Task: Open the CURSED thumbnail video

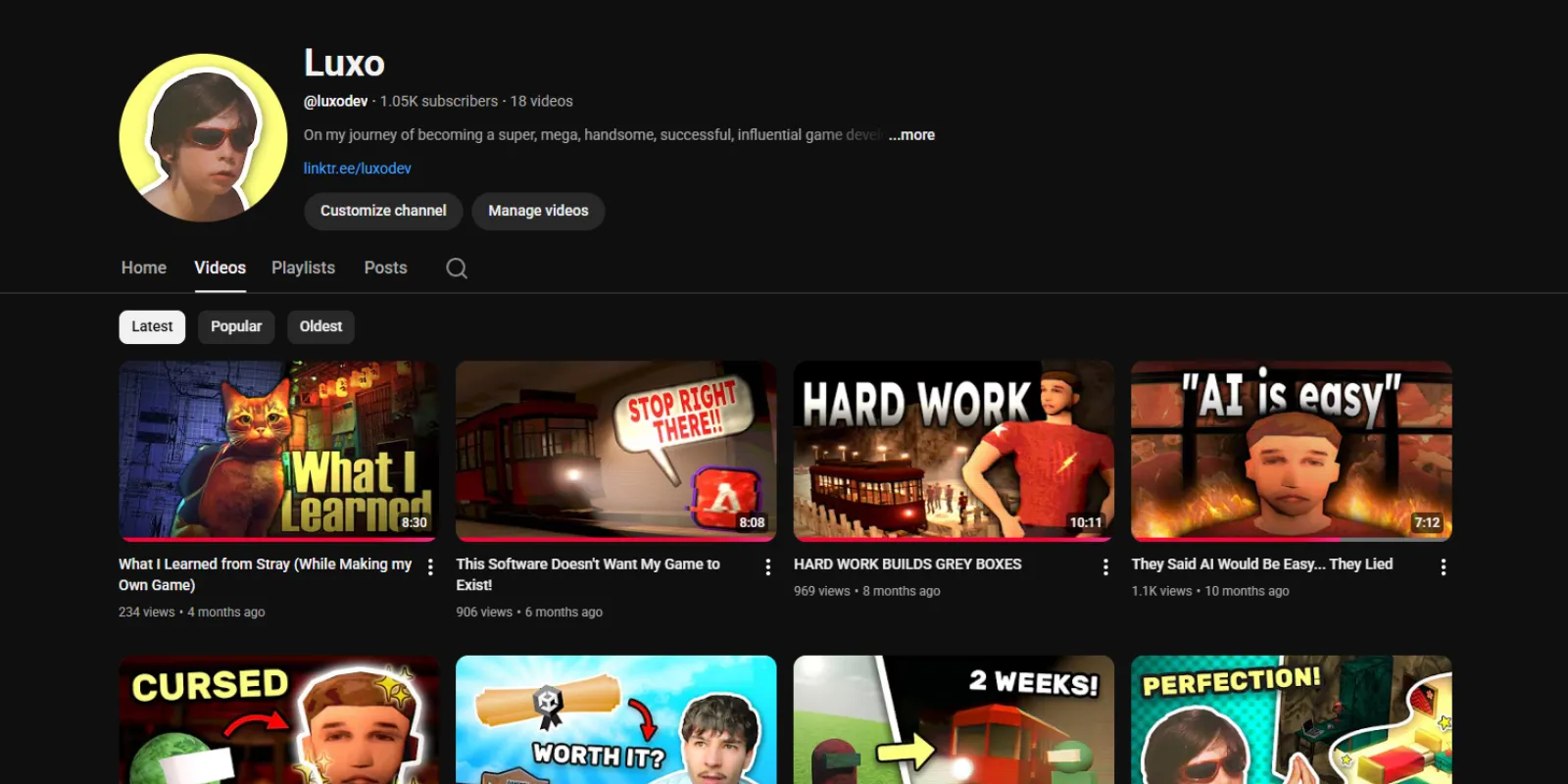Action: click(x=278, y=720)
